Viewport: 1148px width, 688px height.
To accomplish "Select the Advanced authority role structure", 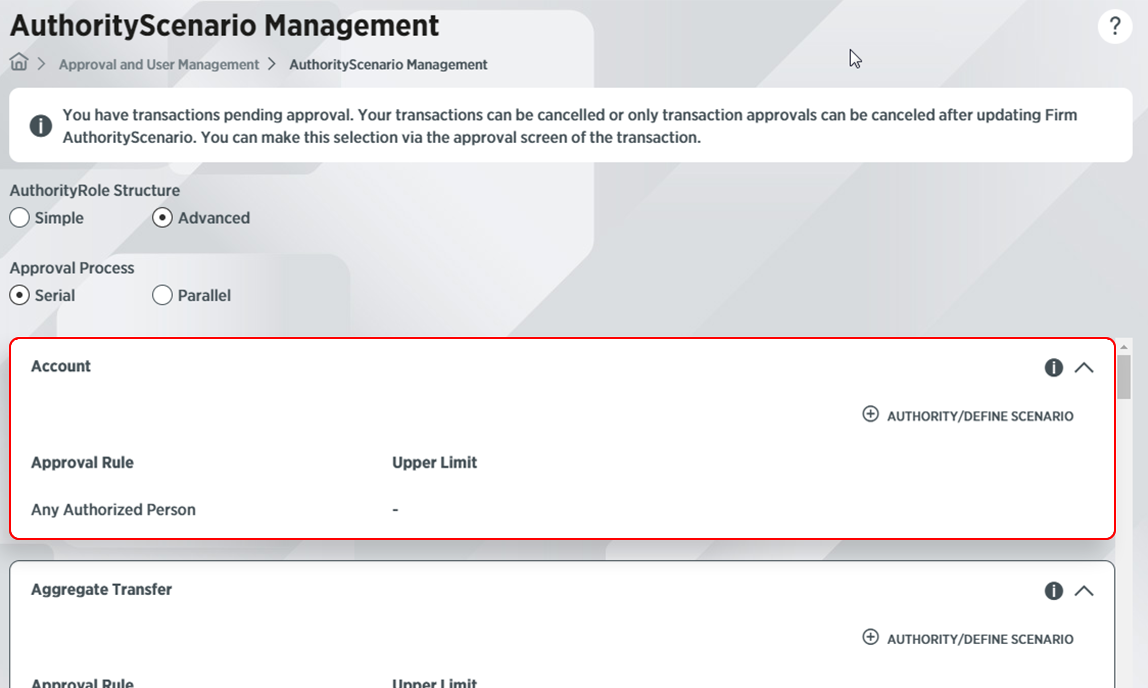I will coord(163,218).
